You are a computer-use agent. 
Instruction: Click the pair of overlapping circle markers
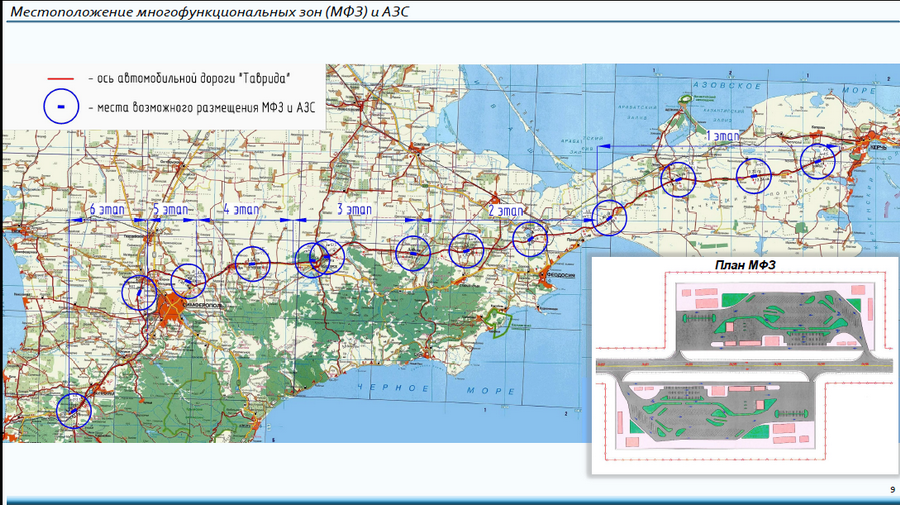[x=320, y=258]
